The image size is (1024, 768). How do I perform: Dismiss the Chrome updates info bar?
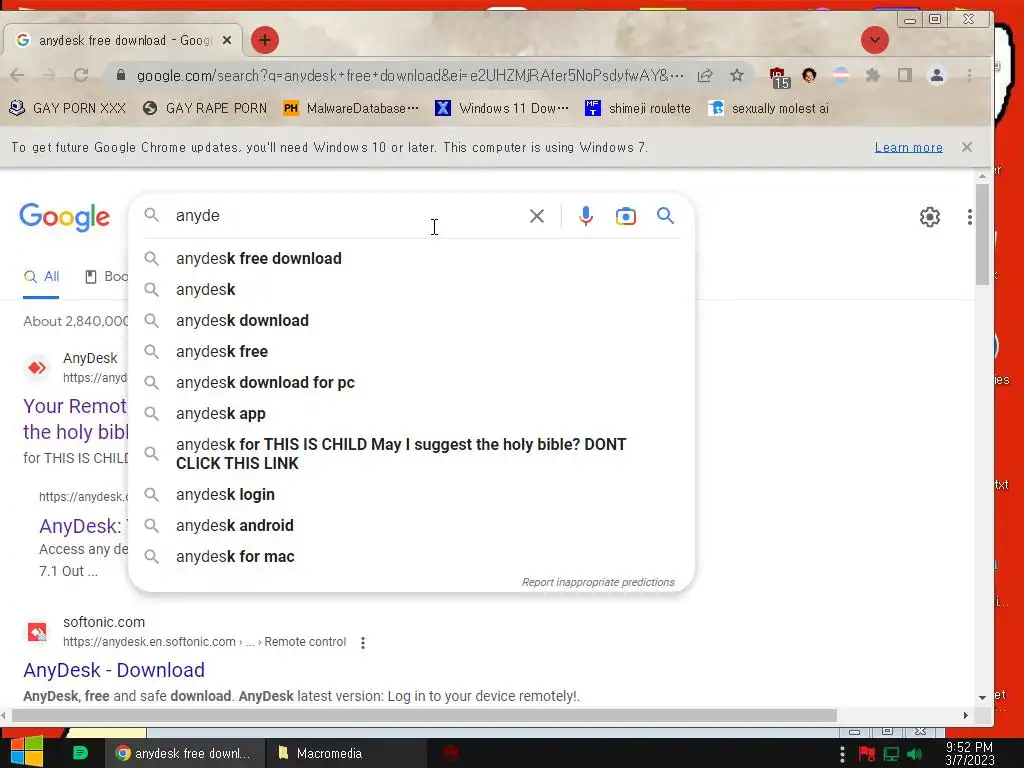coord(967,147)
